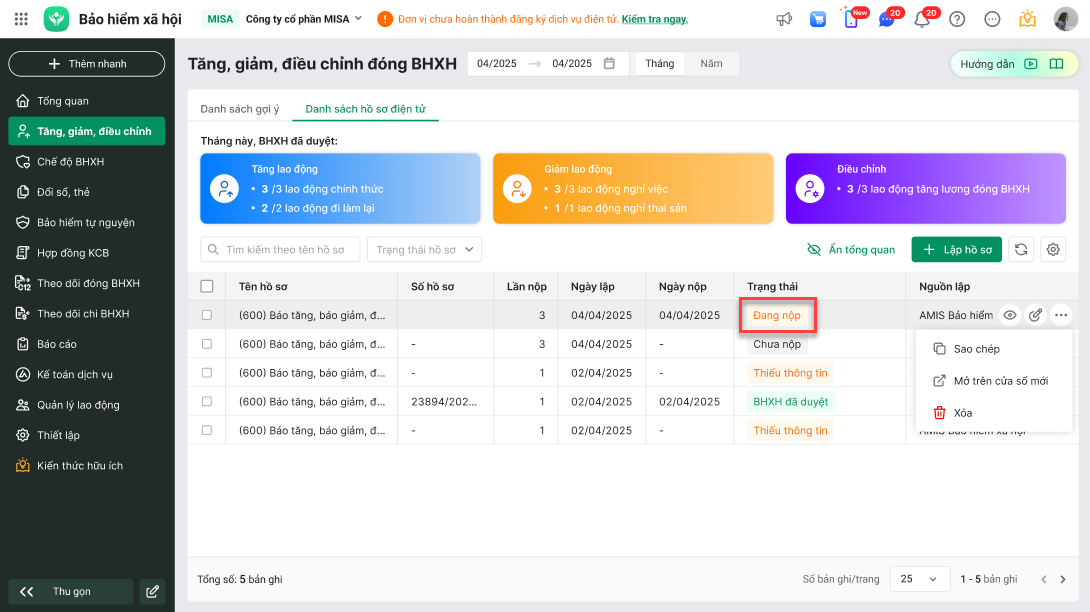Screen dimensions: 1090x612
Task: Open Quản lý lao động in sidebar
Action: click(x=87, y=405)
